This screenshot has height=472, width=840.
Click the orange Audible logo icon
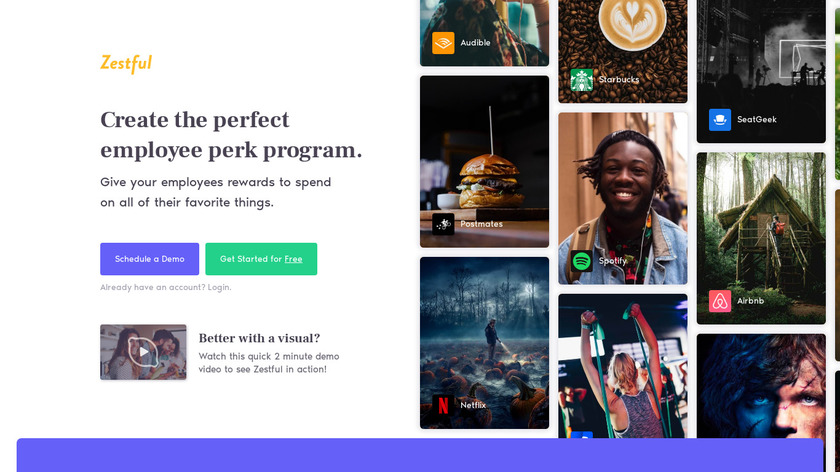[443, 43]
